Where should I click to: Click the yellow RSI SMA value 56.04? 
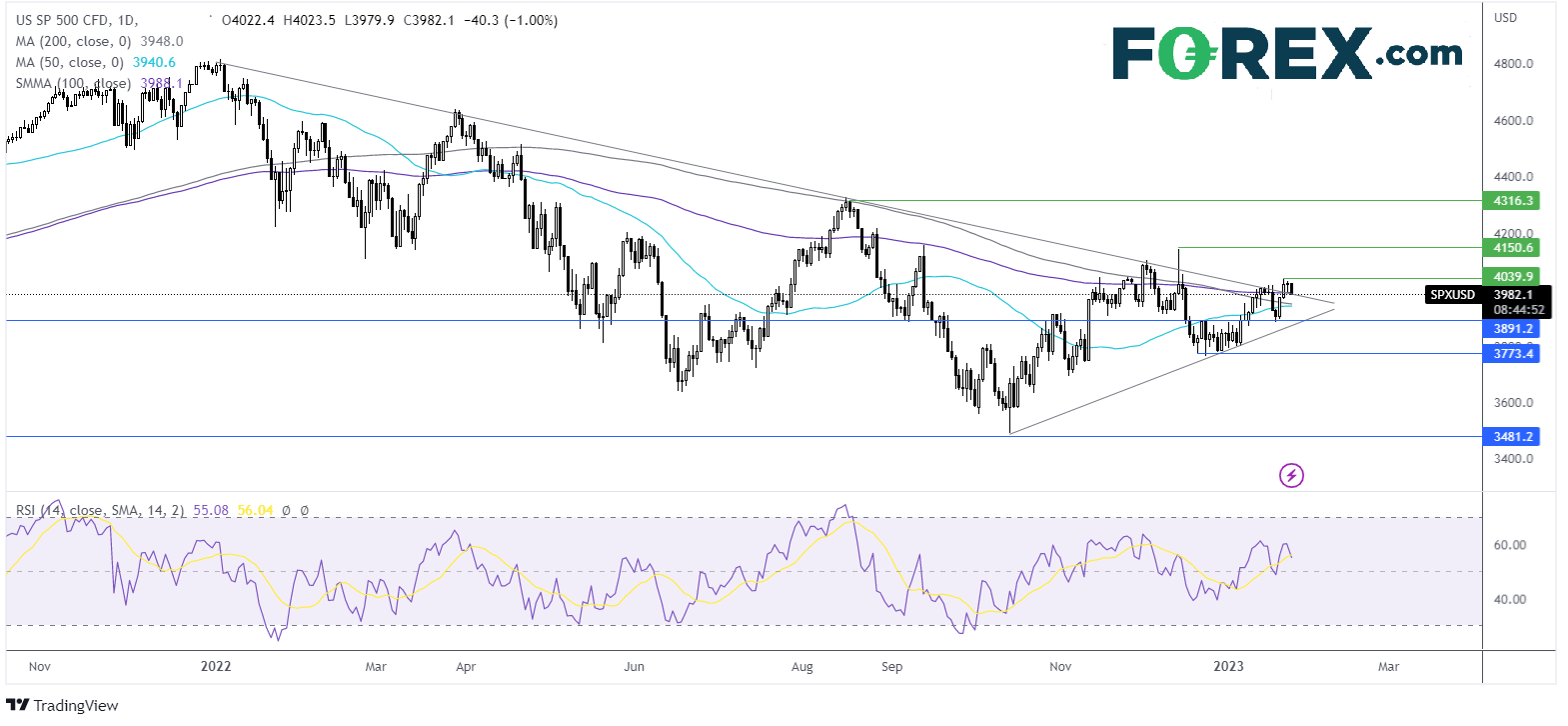coord(255,510)
